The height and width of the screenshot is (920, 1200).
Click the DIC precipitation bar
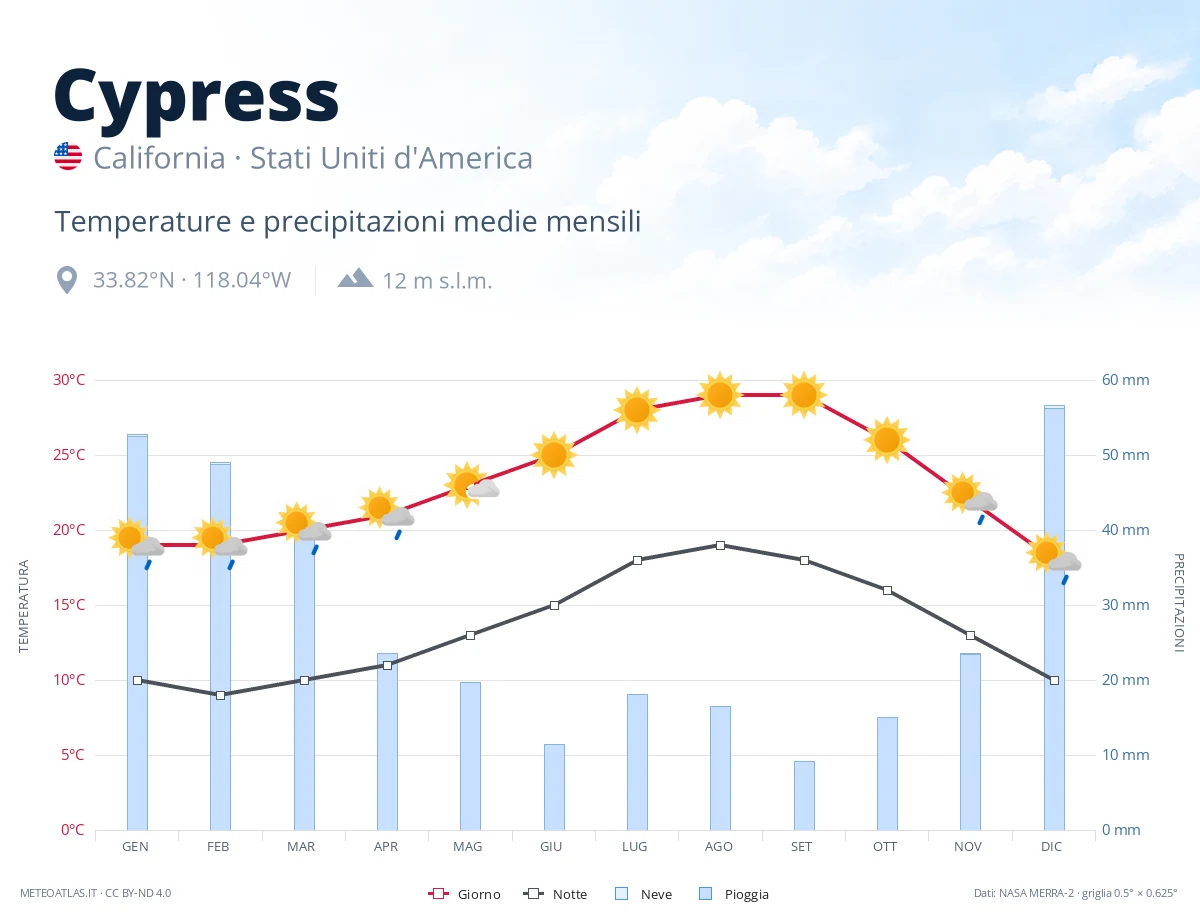point(1054,618)
